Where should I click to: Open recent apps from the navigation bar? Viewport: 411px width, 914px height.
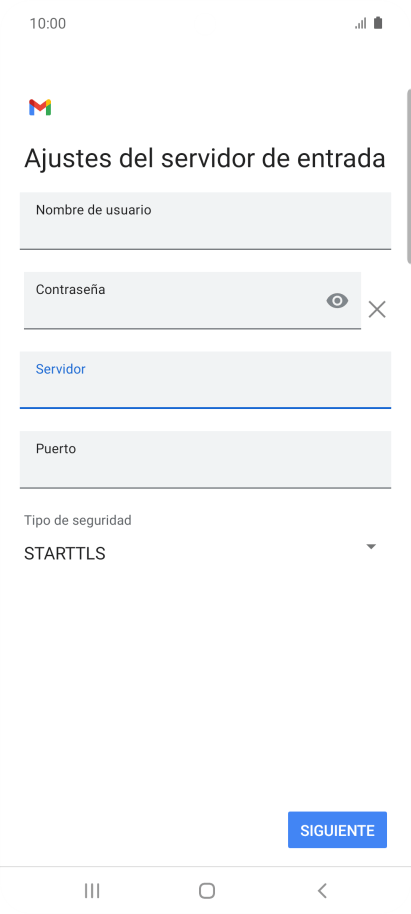92,890
